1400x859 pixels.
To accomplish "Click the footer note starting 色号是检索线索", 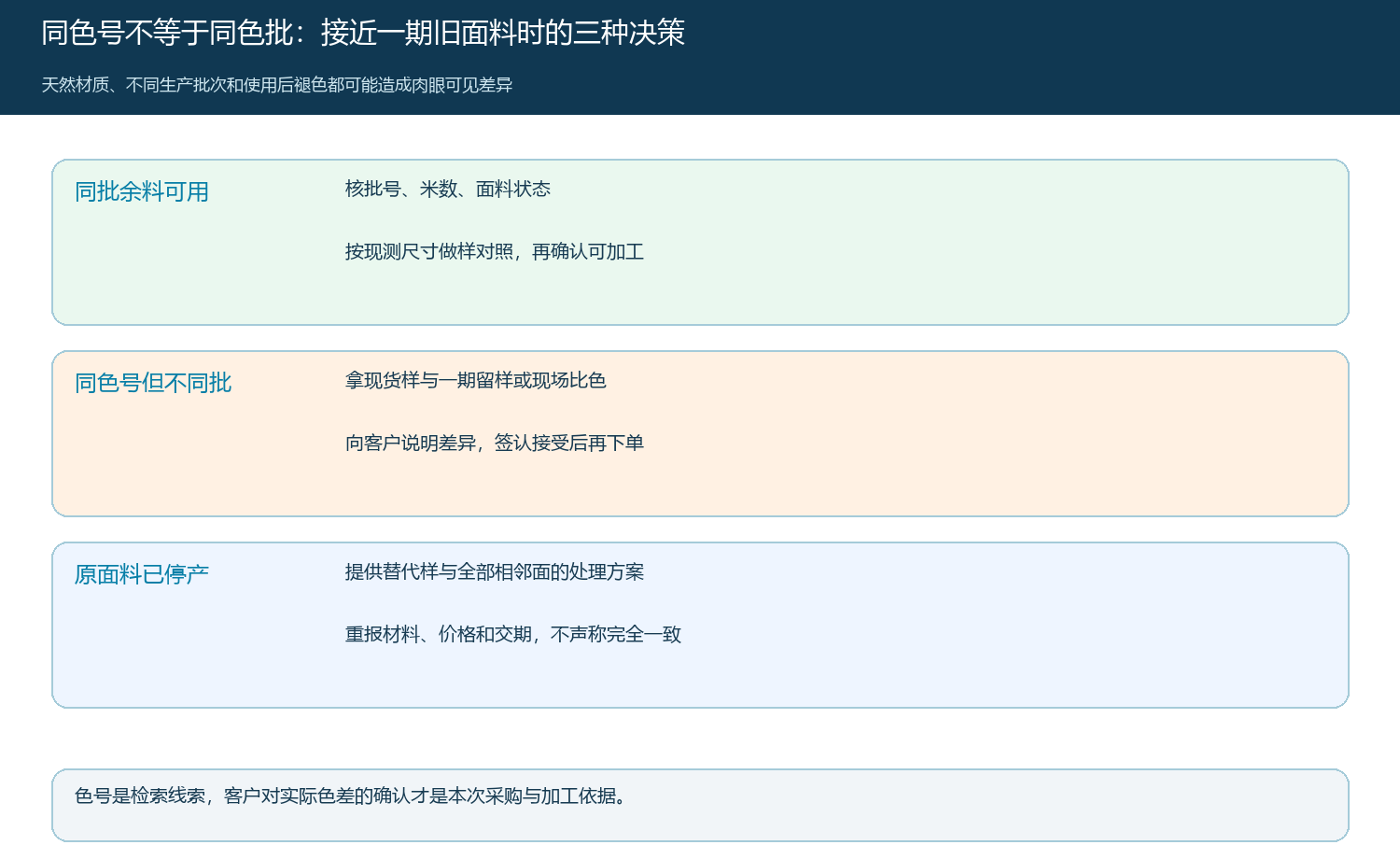I will (x=351, y=796).
